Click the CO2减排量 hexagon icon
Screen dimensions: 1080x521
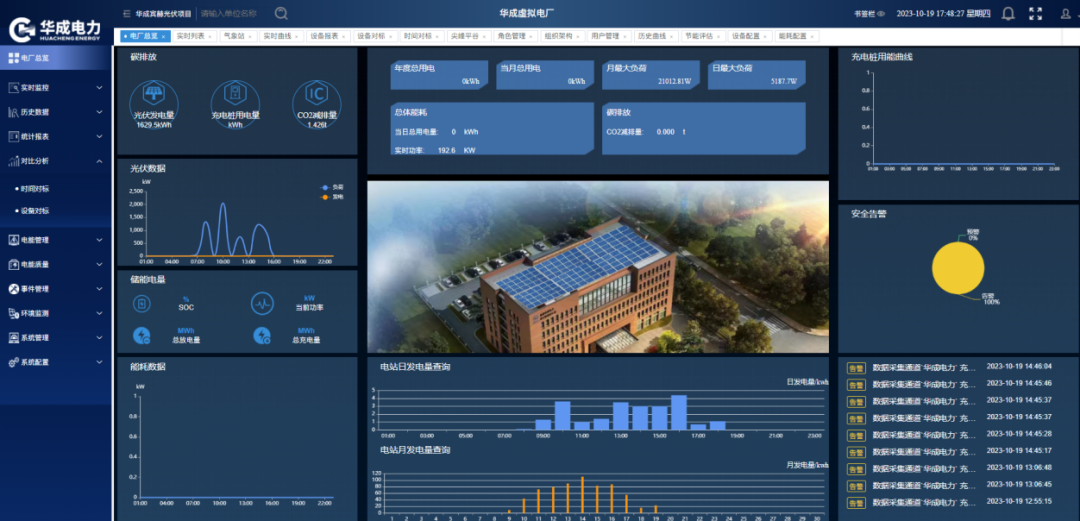click(x=317, y=94)
